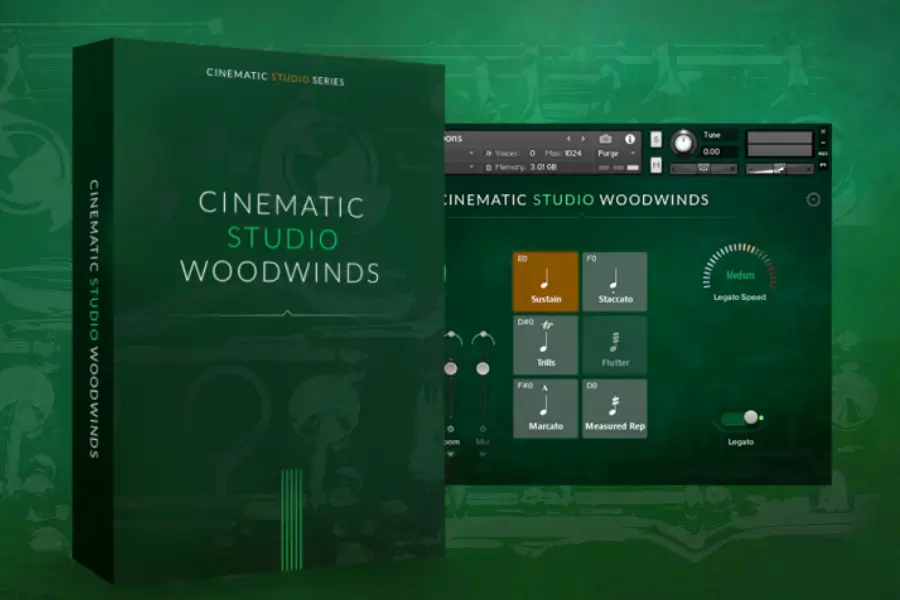Minimize the instrument with the minus icon

[823, 143]
